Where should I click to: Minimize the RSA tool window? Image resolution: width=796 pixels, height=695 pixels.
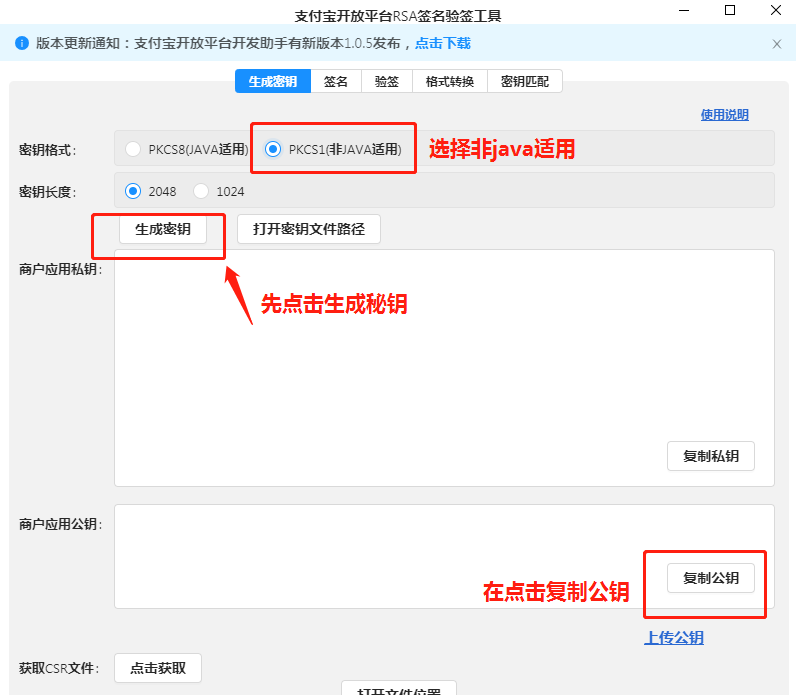[684, 10]
